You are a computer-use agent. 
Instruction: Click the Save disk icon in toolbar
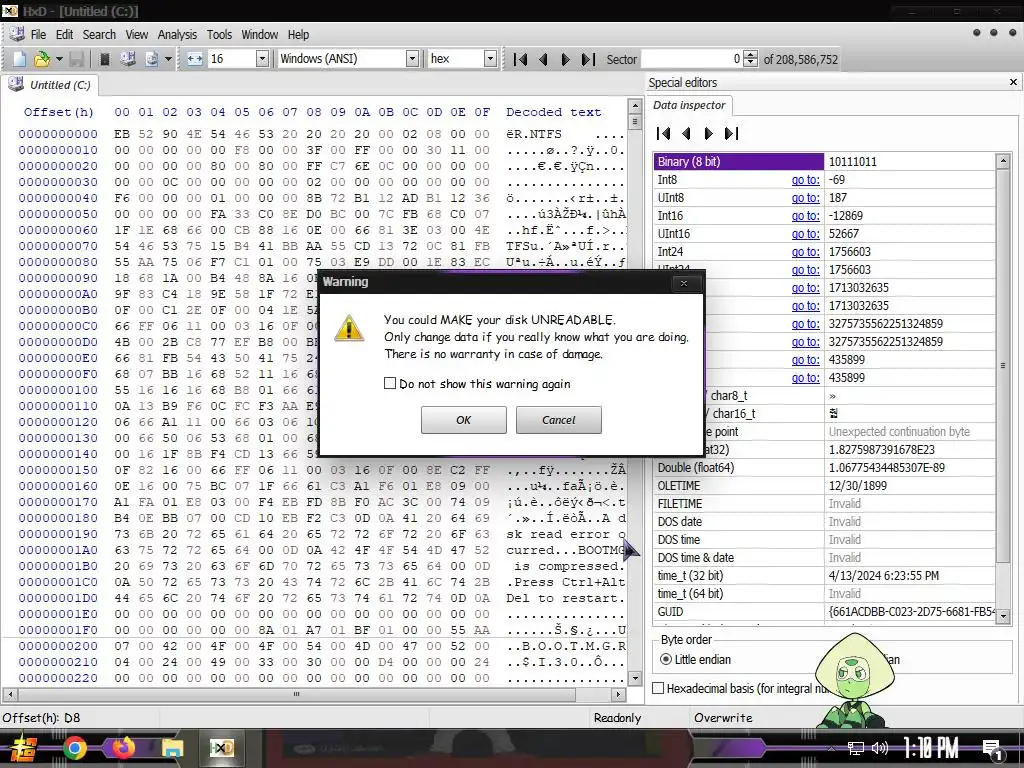click(x=76, y=59)
